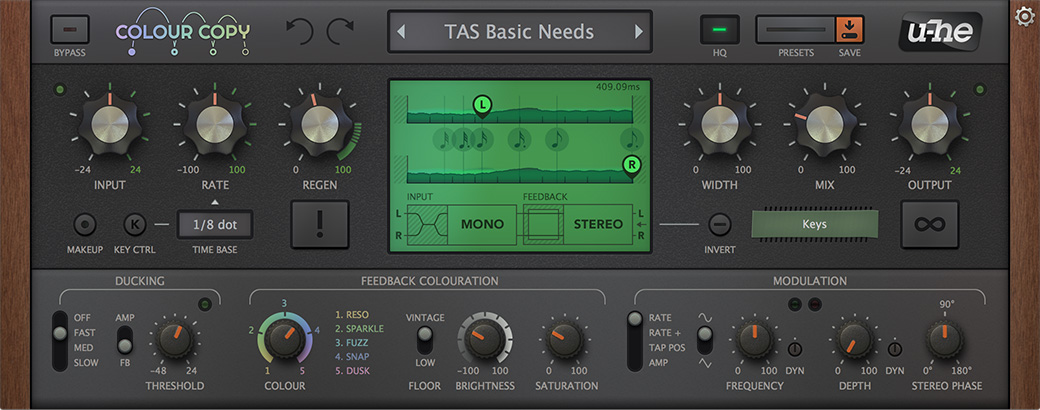
Task: Select colour 3. FUZZ
Action: pyautogui.click(x=352, y=343)
